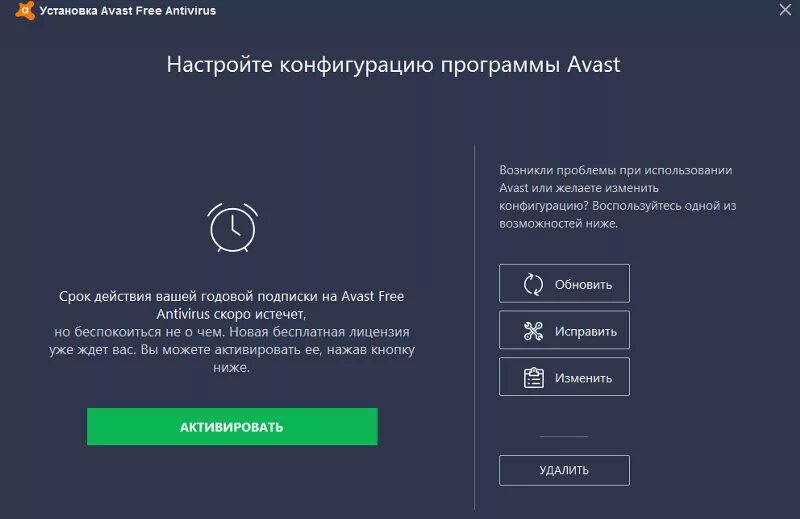
Task: Click the vertical separator between panels
Action: pyautogui.click(x=474, y=327)
